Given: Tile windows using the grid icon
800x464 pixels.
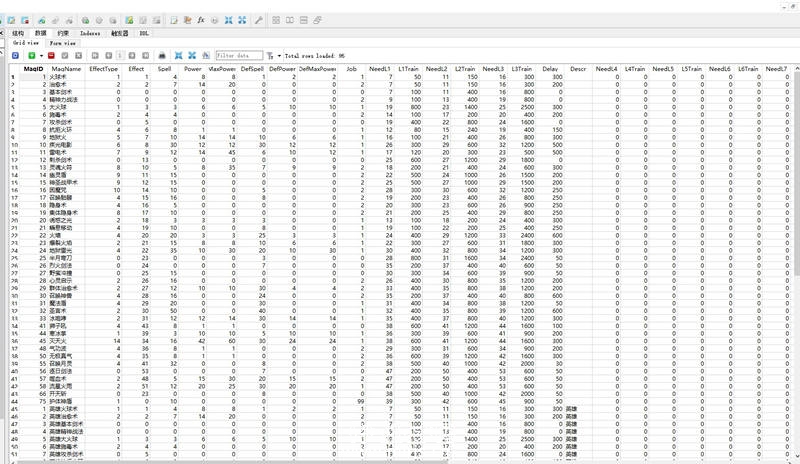Looking at the screenshot, I should click(276, 20).
